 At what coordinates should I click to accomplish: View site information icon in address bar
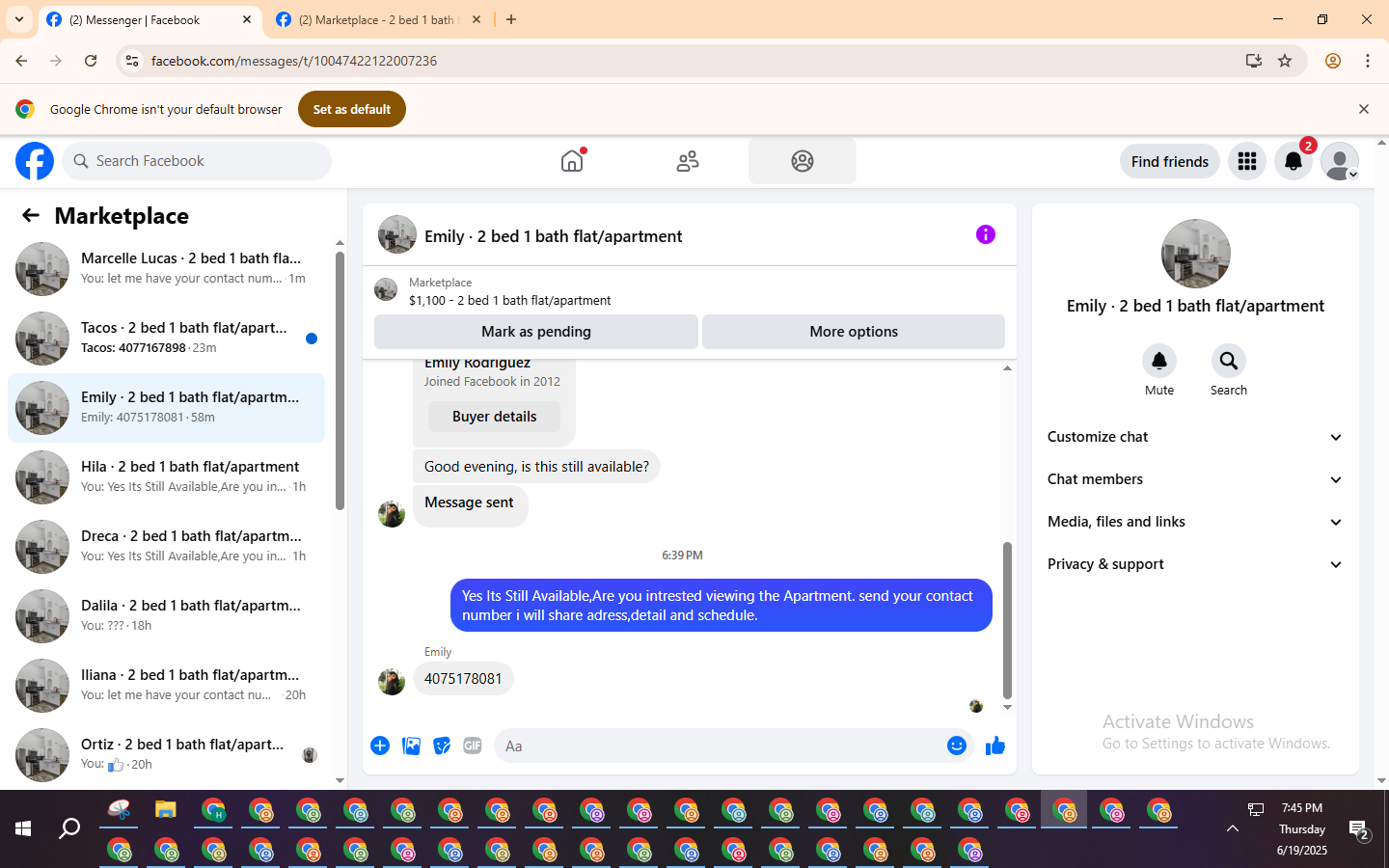coord(132,61)
